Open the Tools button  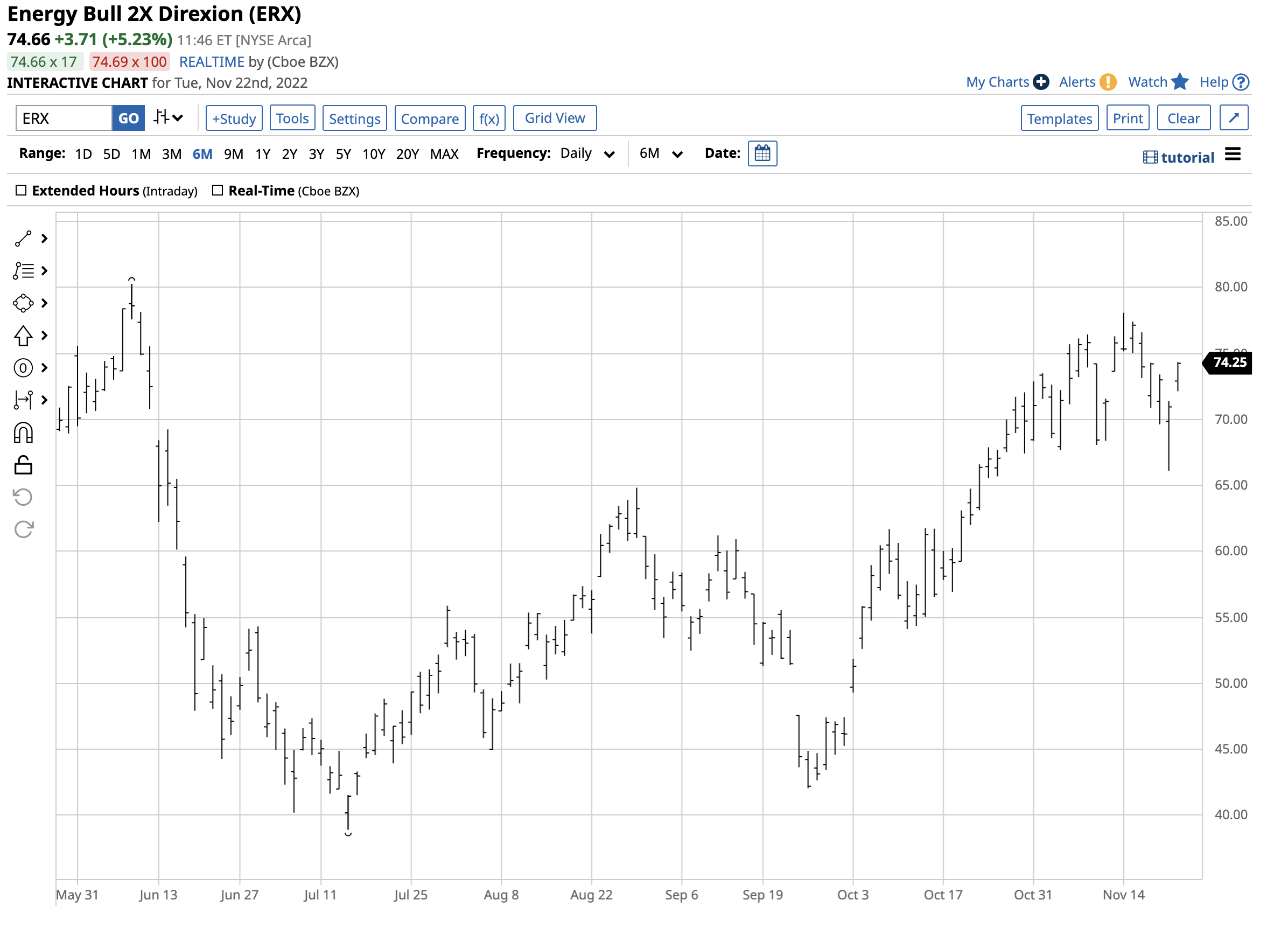tap(292, 118)
